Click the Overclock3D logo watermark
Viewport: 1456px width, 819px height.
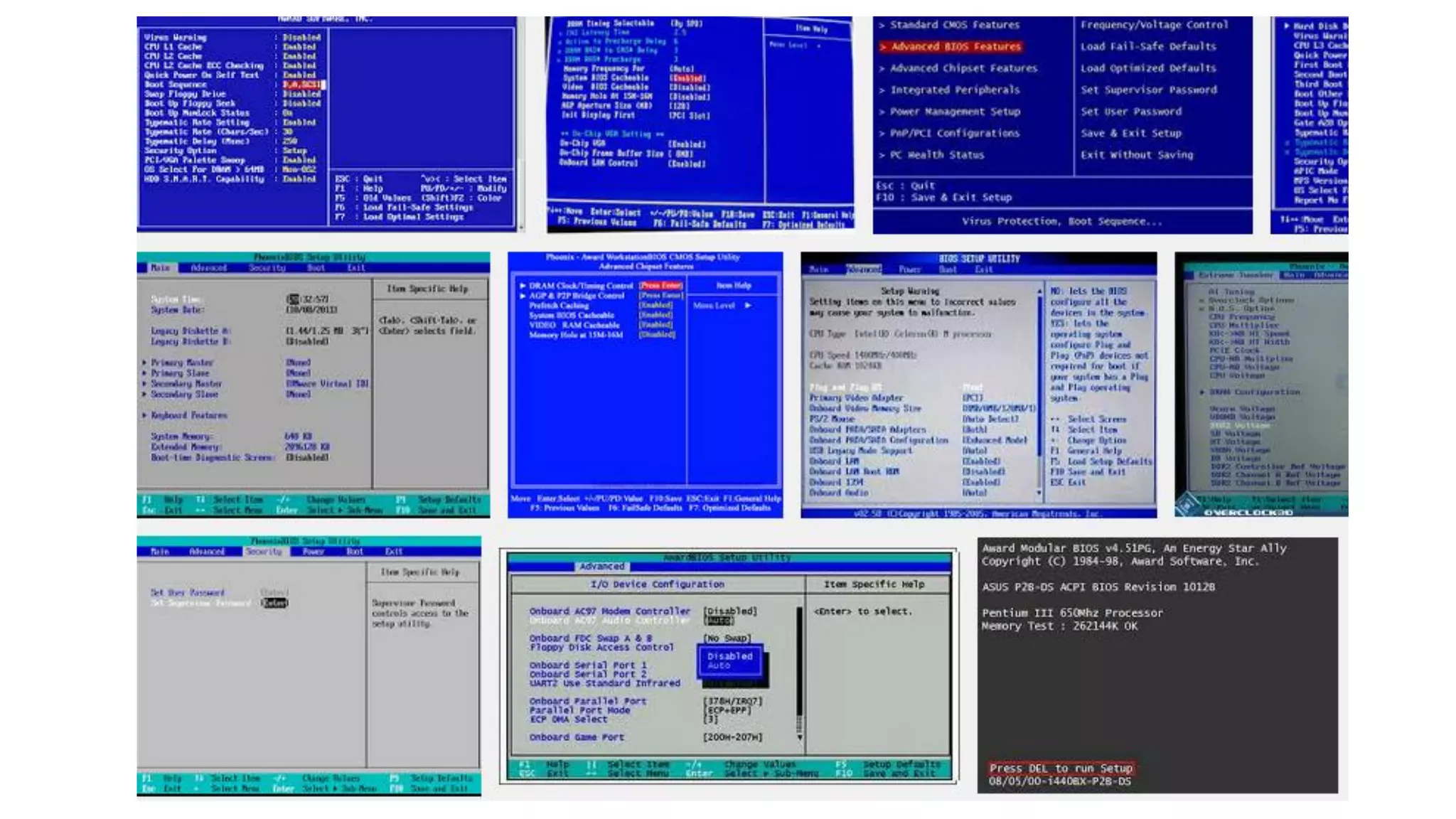tap(1247, 512)
